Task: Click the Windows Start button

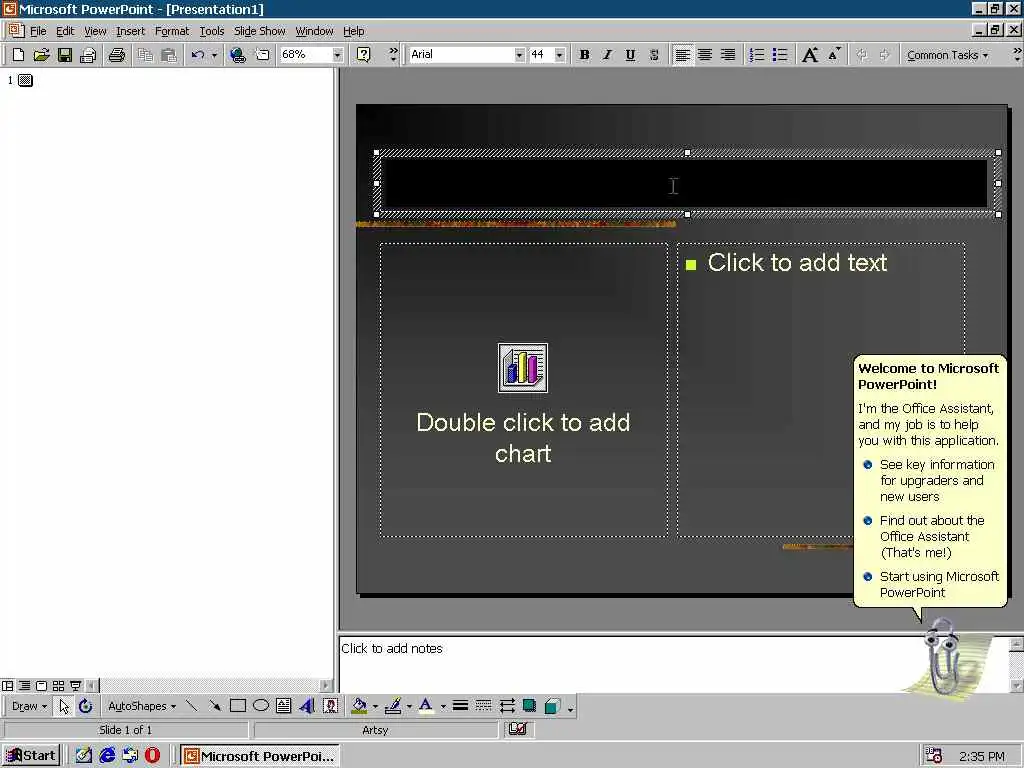Action: coord(31,756)
